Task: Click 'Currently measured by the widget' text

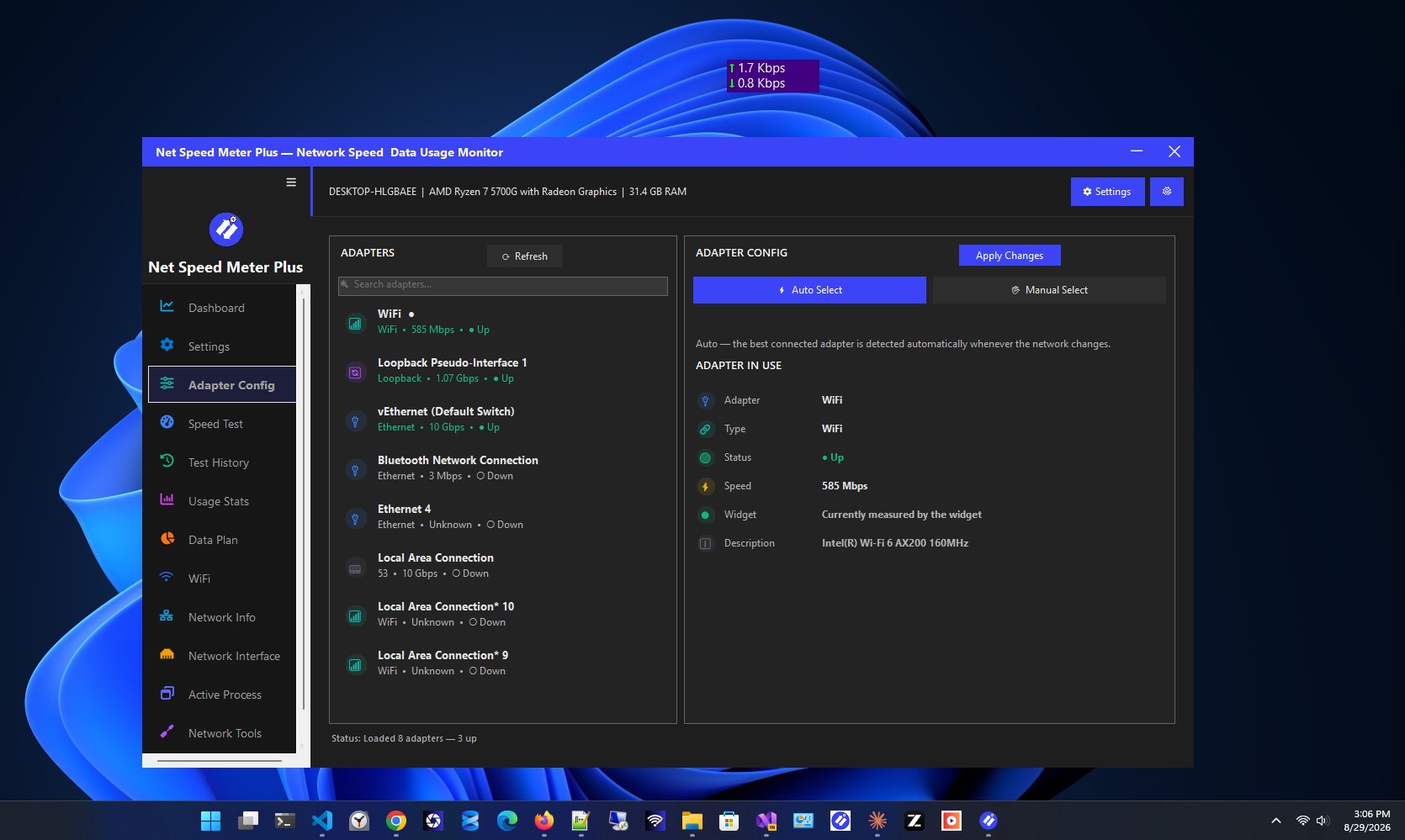Action: 901,515
